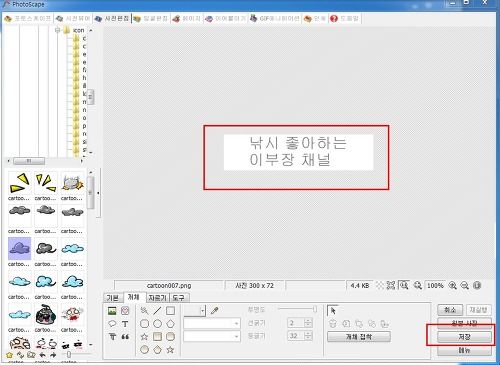
Task: Select the filled pentagon shape tool
Action: (157, 350)
